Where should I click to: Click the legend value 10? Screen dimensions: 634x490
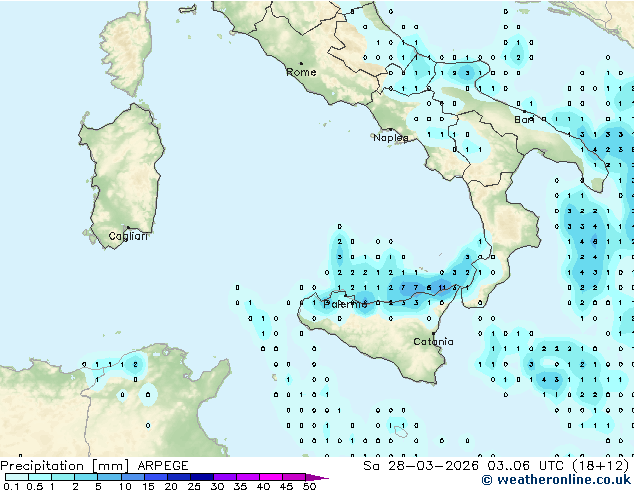125,486
